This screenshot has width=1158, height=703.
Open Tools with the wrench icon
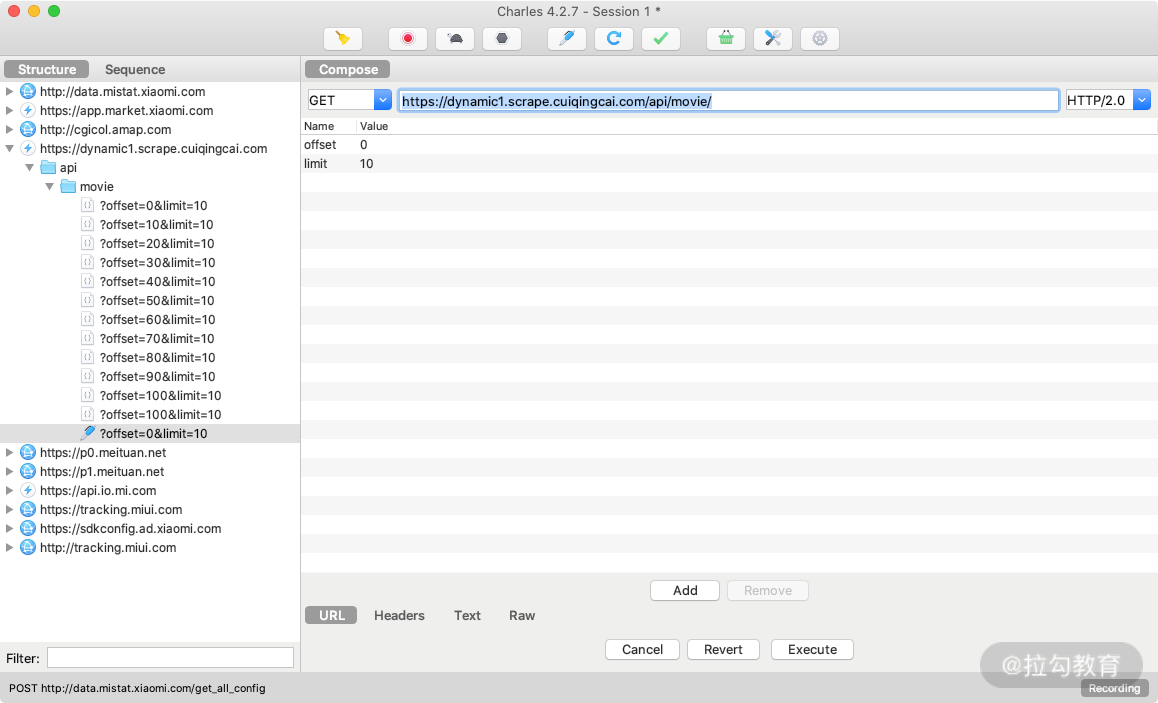pos(773,38)
